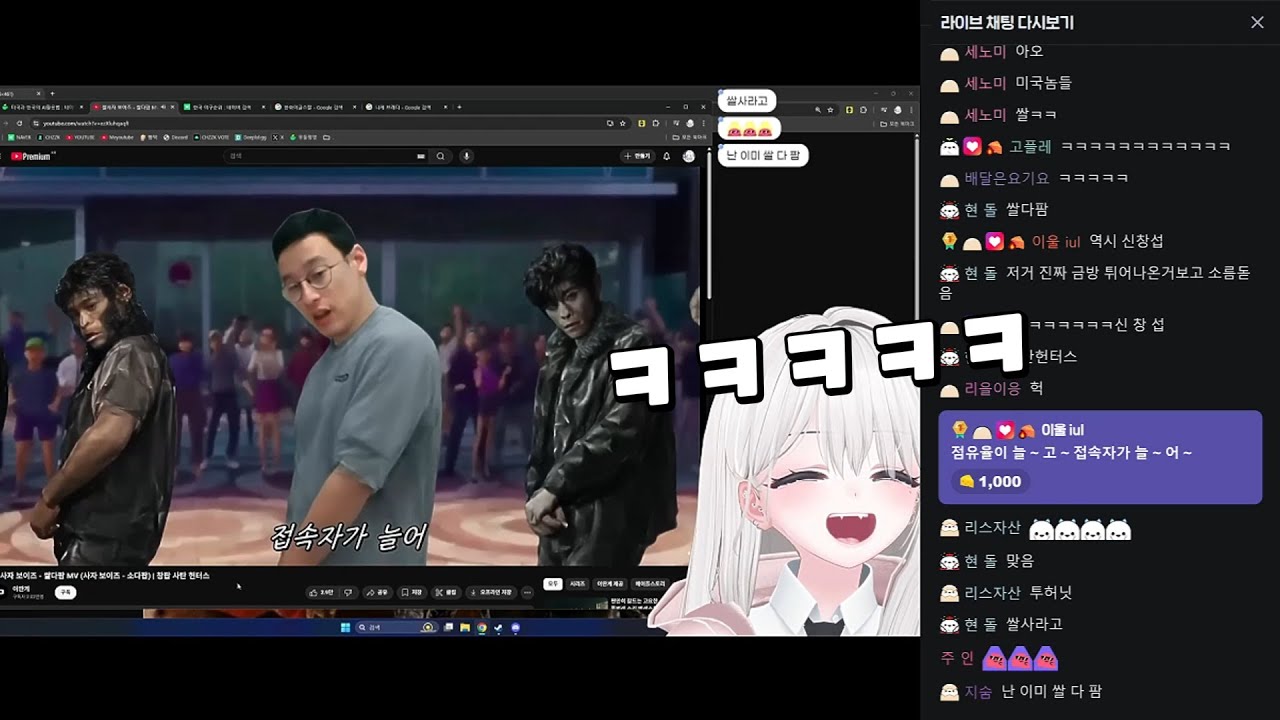The height and width of the screenshot is (720, 1280).
Task: Select the 시리즈 filter chip
Action: (x=577, y=583)
